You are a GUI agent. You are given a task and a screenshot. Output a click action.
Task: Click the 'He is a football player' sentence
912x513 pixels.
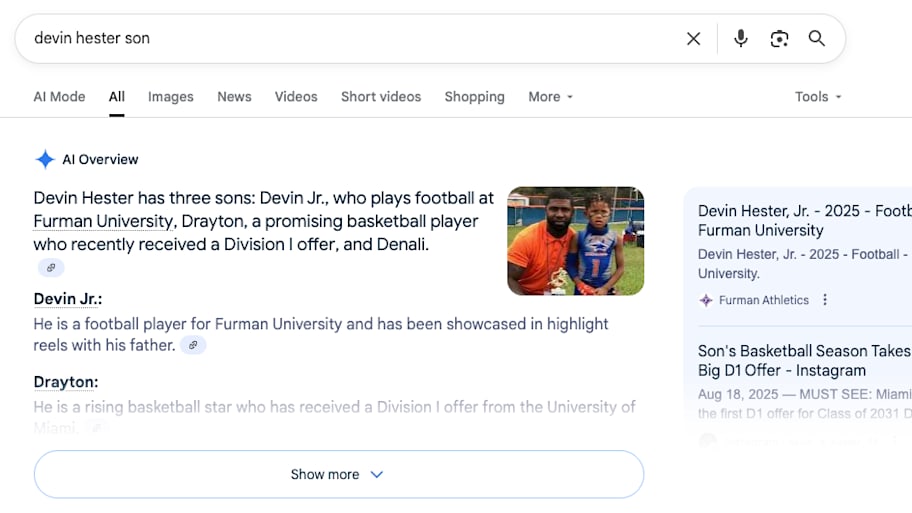tap(320, 334)
